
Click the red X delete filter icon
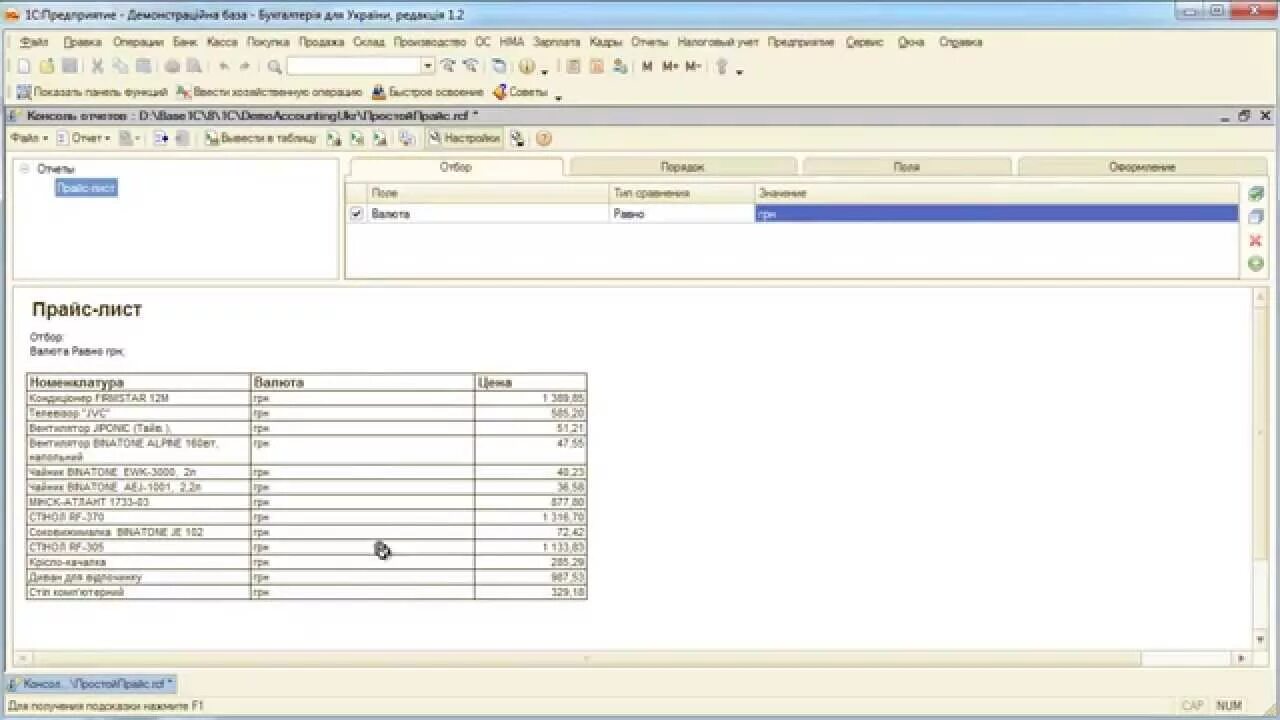tap(1256, 240)
